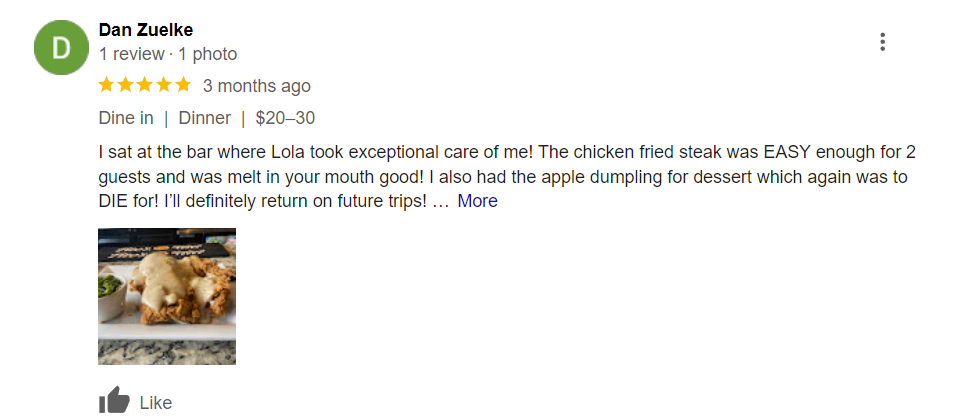Click the first yellow rating star
This screenshot has width=955, height=420.
[107, 85]
